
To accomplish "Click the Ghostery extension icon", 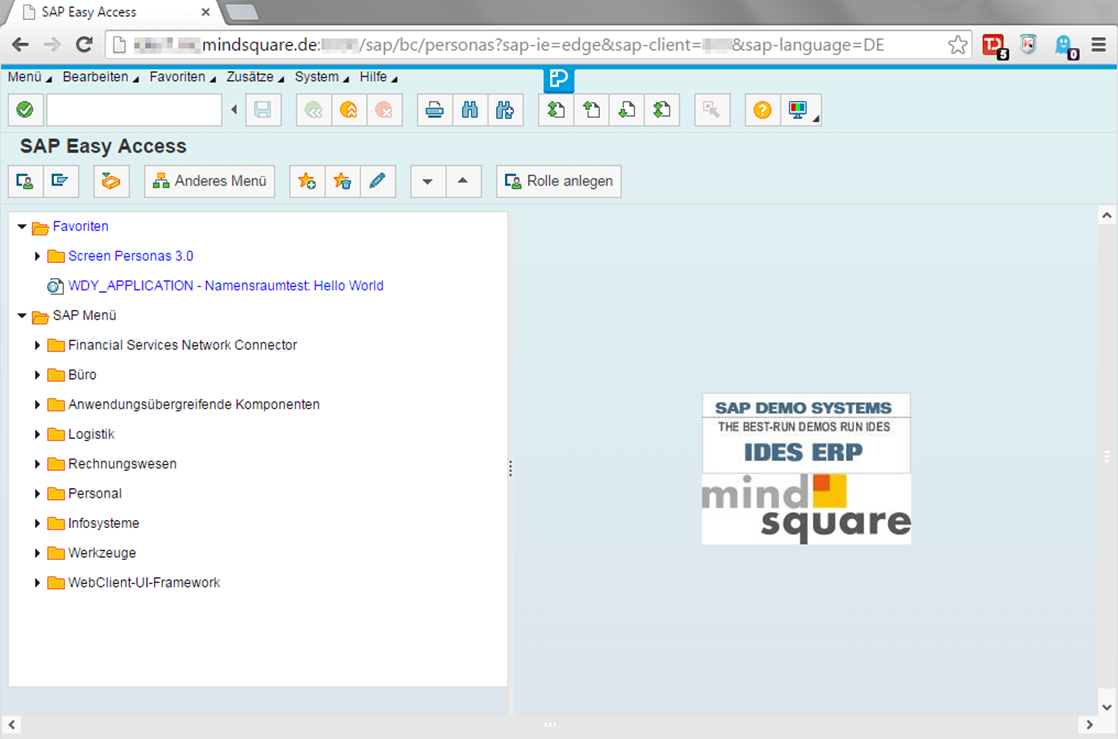I will click(x=1065, y=46).
